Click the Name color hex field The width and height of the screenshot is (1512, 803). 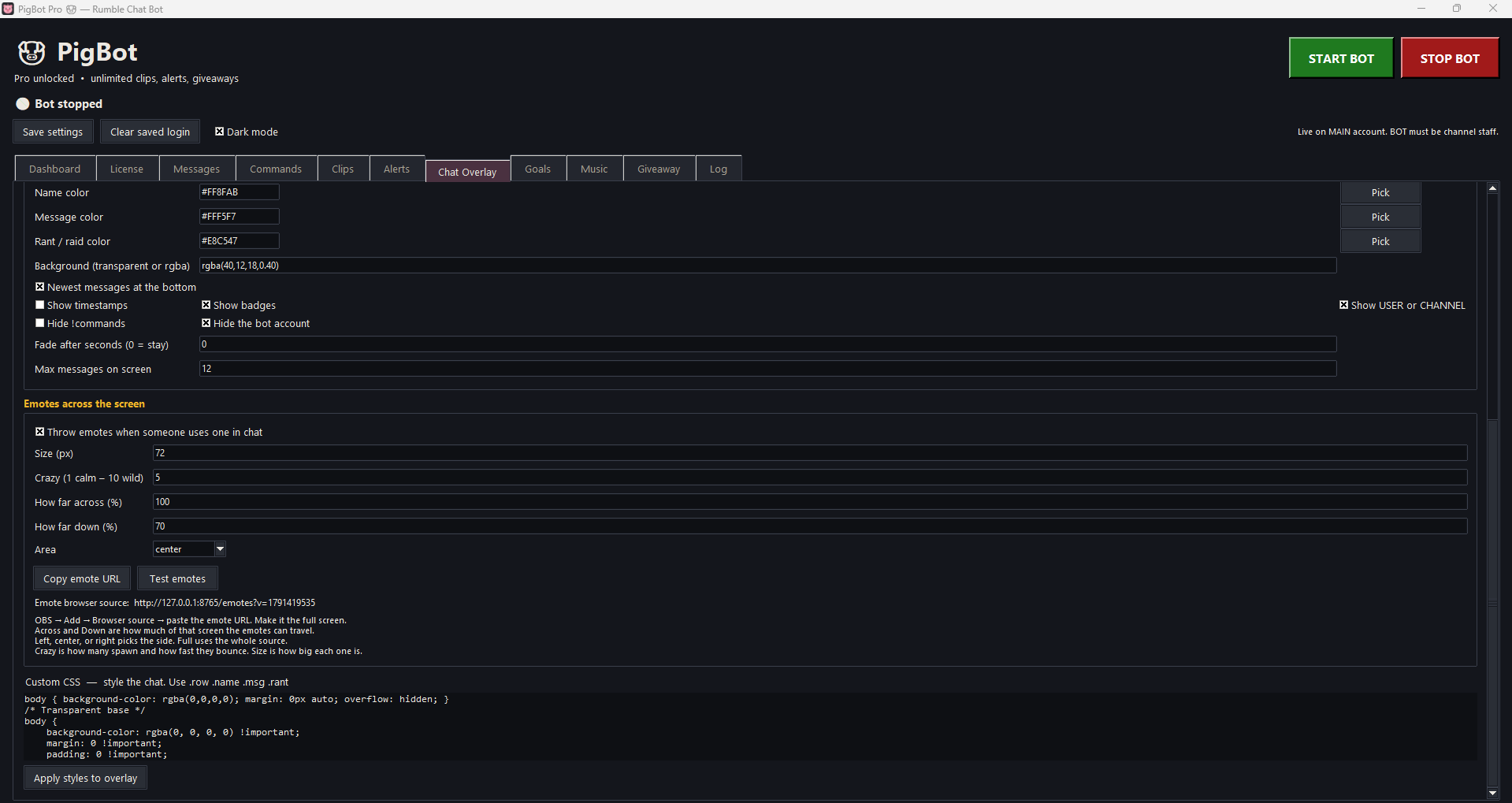(x=239, y=192)
